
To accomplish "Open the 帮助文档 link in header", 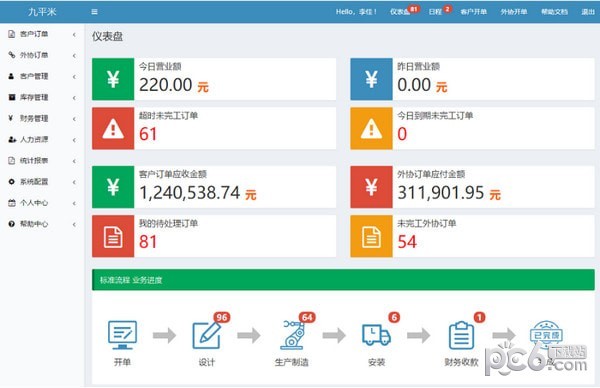I will [554, 12].
